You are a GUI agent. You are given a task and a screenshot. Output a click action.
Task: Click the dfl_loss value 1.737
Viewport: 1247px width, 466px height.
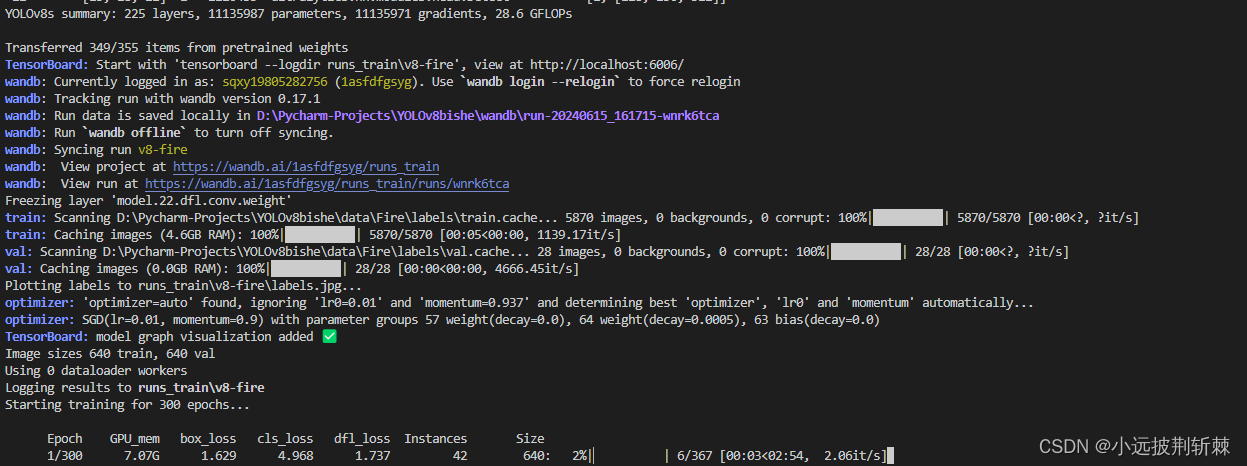[373, 456]
